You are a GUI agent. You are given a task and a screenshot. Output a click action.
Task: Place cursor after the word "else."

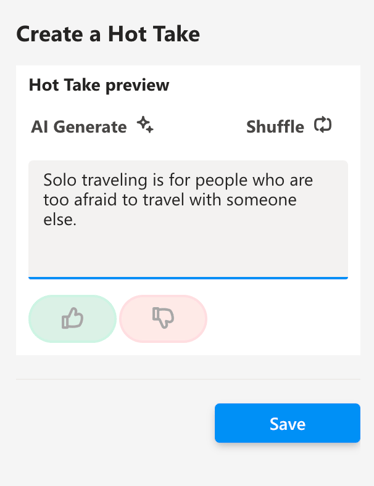(x=77, y=220)
